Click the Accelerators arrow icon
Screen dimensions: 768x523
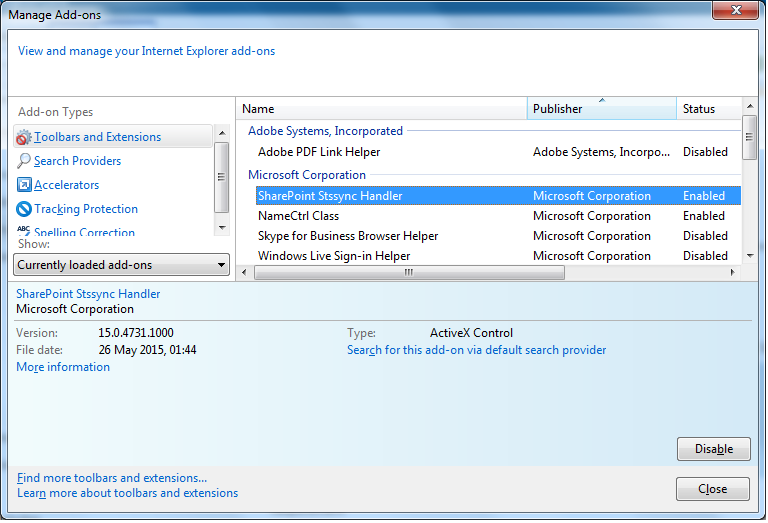point(24,185)
